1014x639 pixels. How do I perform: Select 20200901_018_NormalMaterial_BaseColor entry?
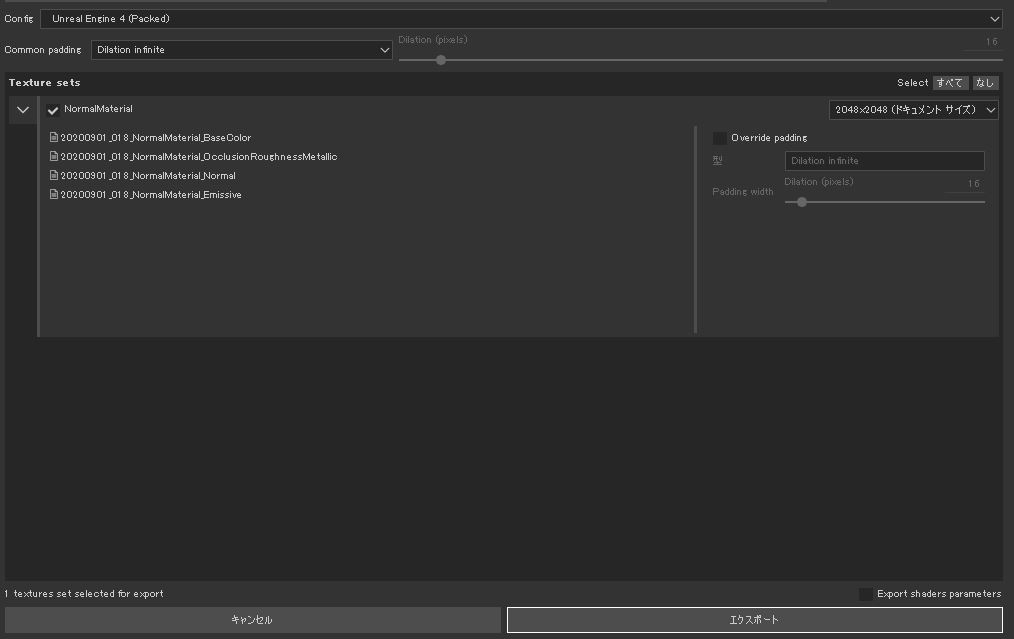click(x=155, y=138)
